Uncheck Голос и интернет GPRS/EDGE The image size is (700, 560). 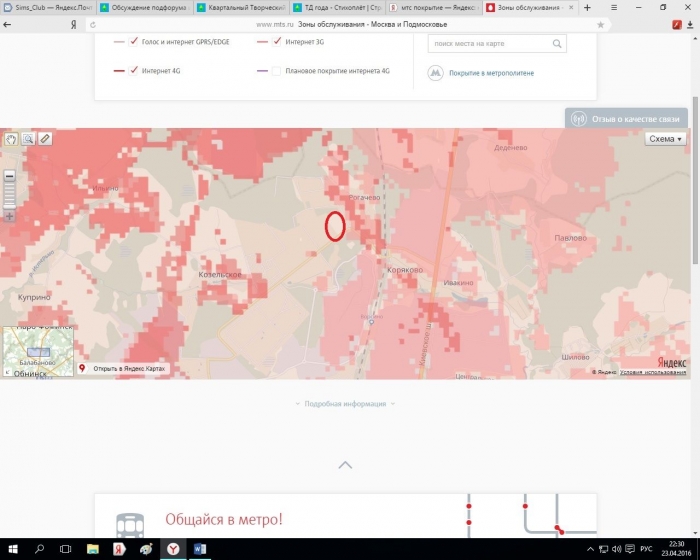133,42
